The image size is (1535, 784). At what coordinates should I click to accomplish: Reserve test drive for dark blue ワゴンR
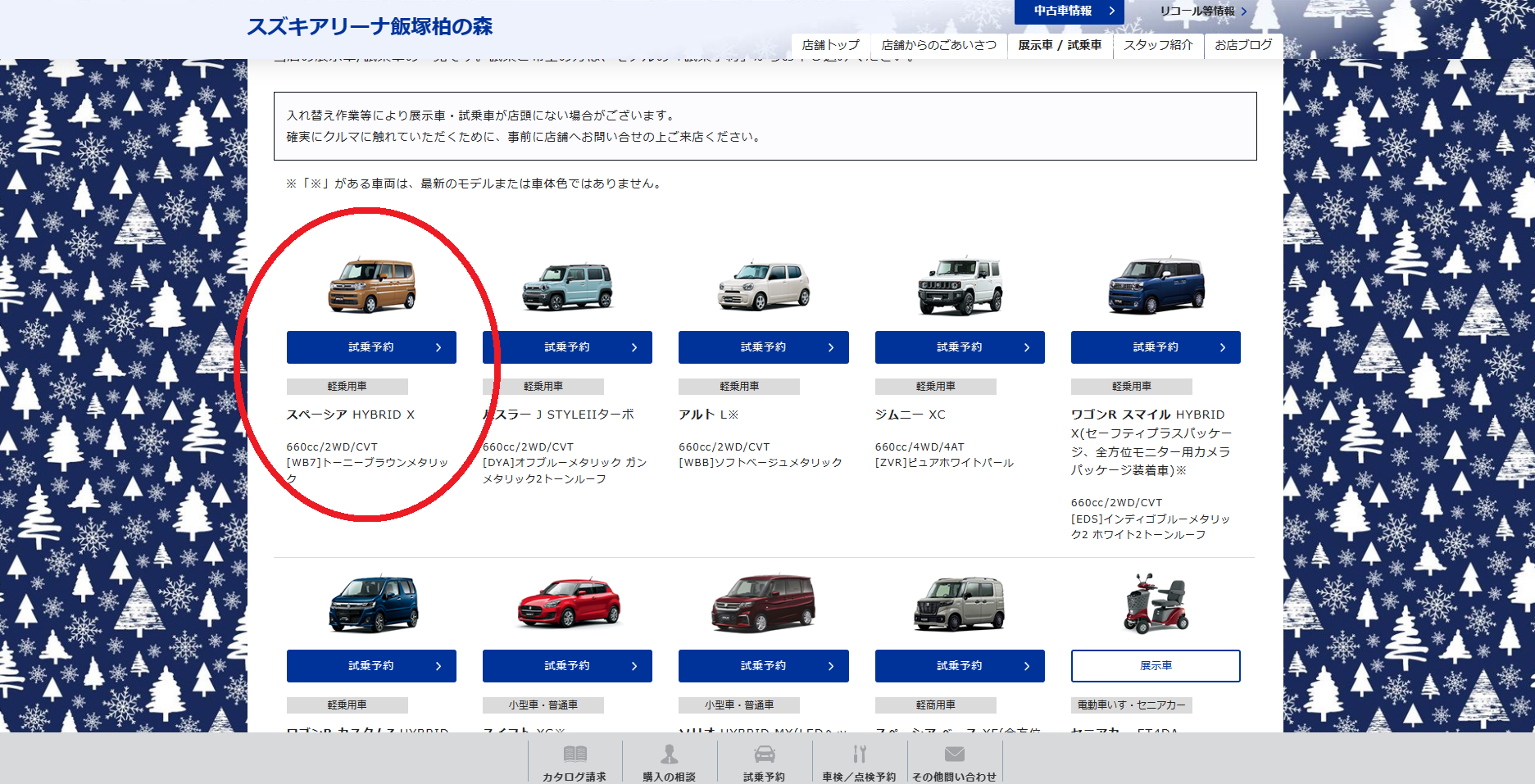(371, 666)
